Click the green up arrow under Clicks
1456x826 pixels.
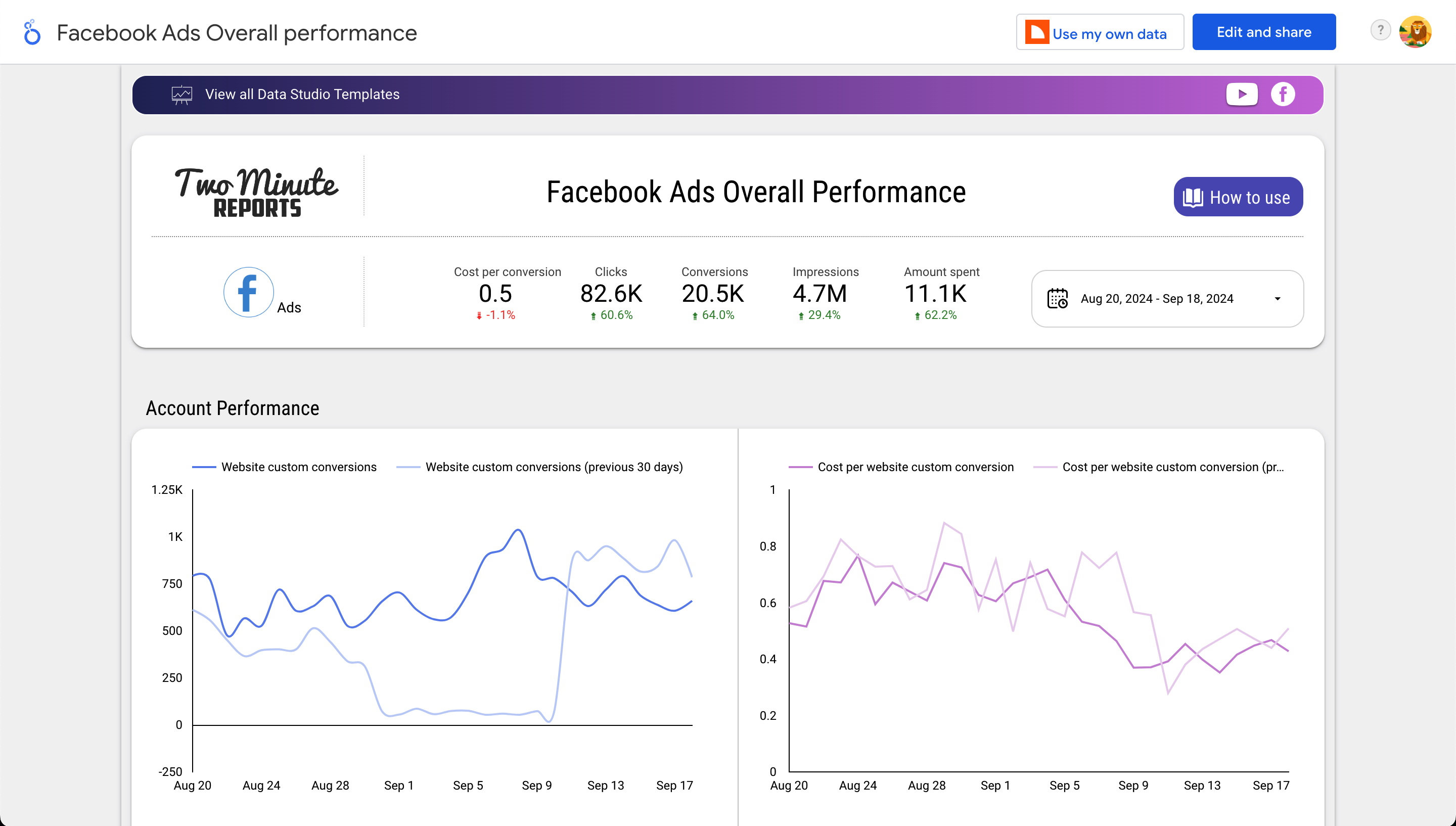(594, 316)
